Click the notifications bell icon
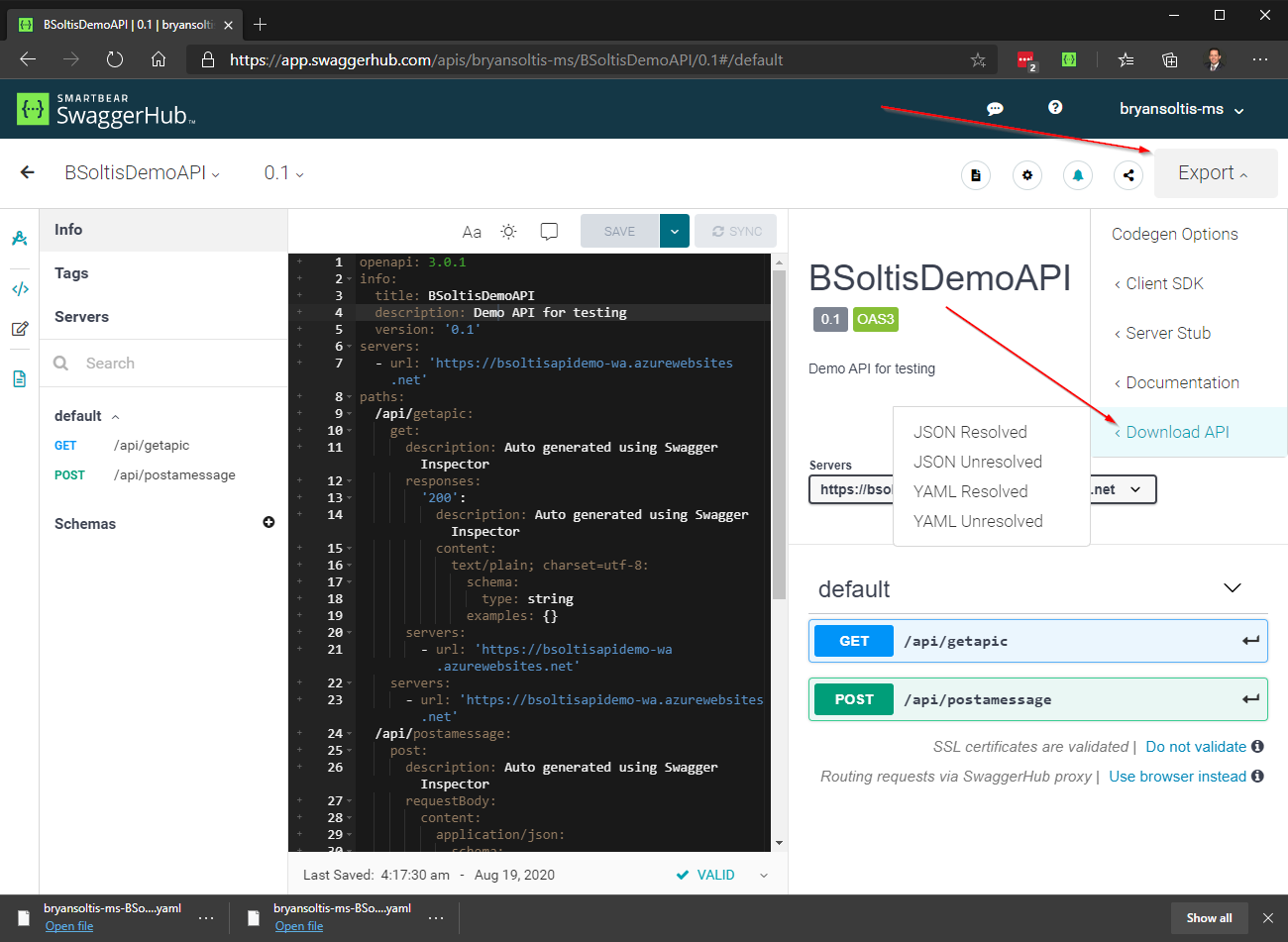 1078,175
